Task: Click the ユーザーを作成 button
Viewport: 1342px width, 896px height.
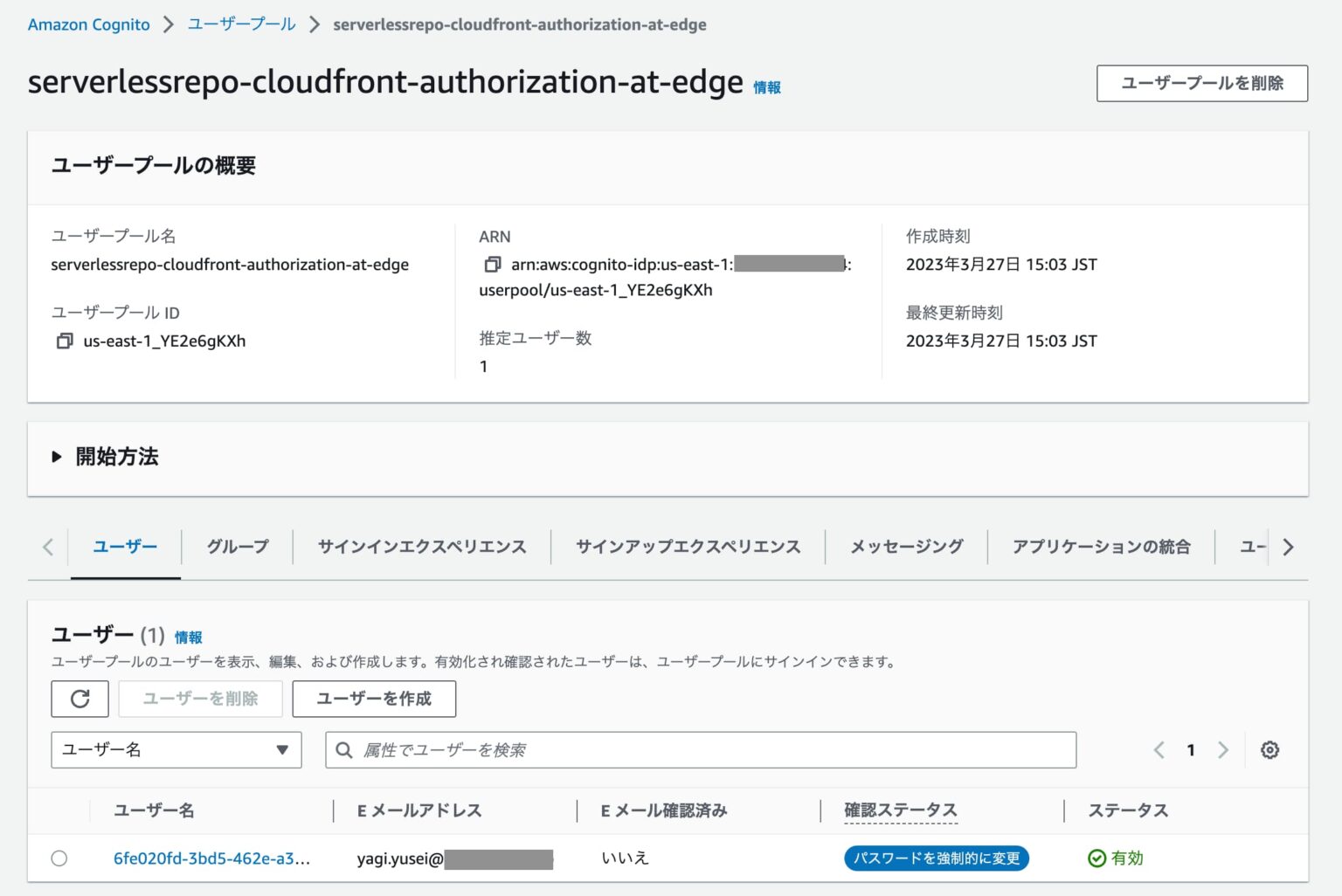Action: click(x=374, y=699)
